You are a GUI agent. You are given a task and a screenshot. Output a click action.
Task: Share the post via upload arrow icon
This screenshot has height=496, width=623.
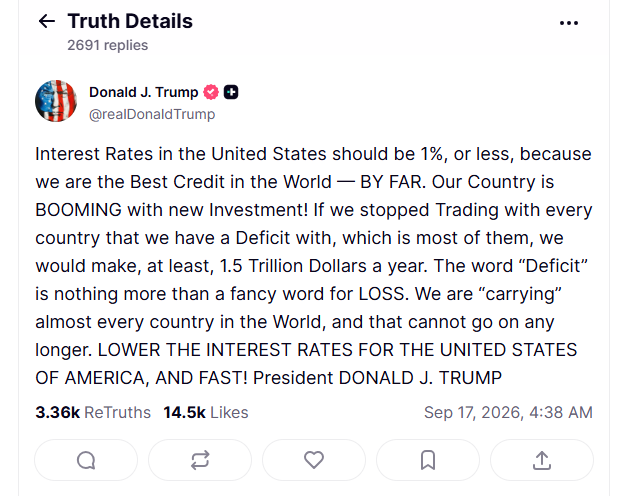pyautogui.click(x=542, y=460)
